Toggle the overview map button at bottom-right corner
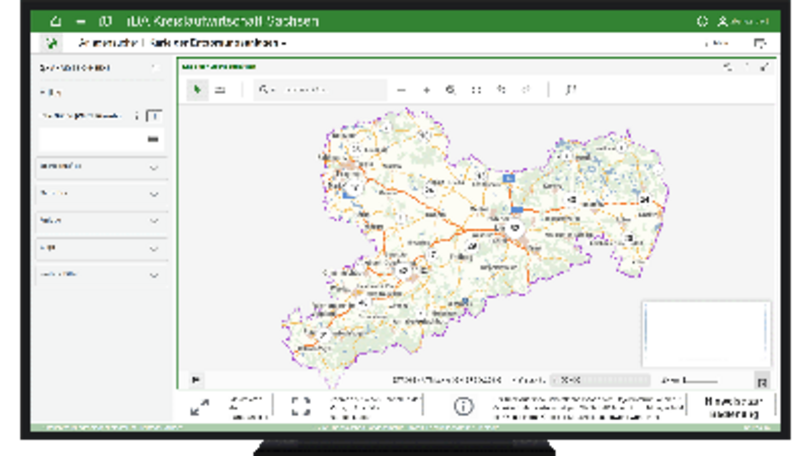 pos(762,381)
